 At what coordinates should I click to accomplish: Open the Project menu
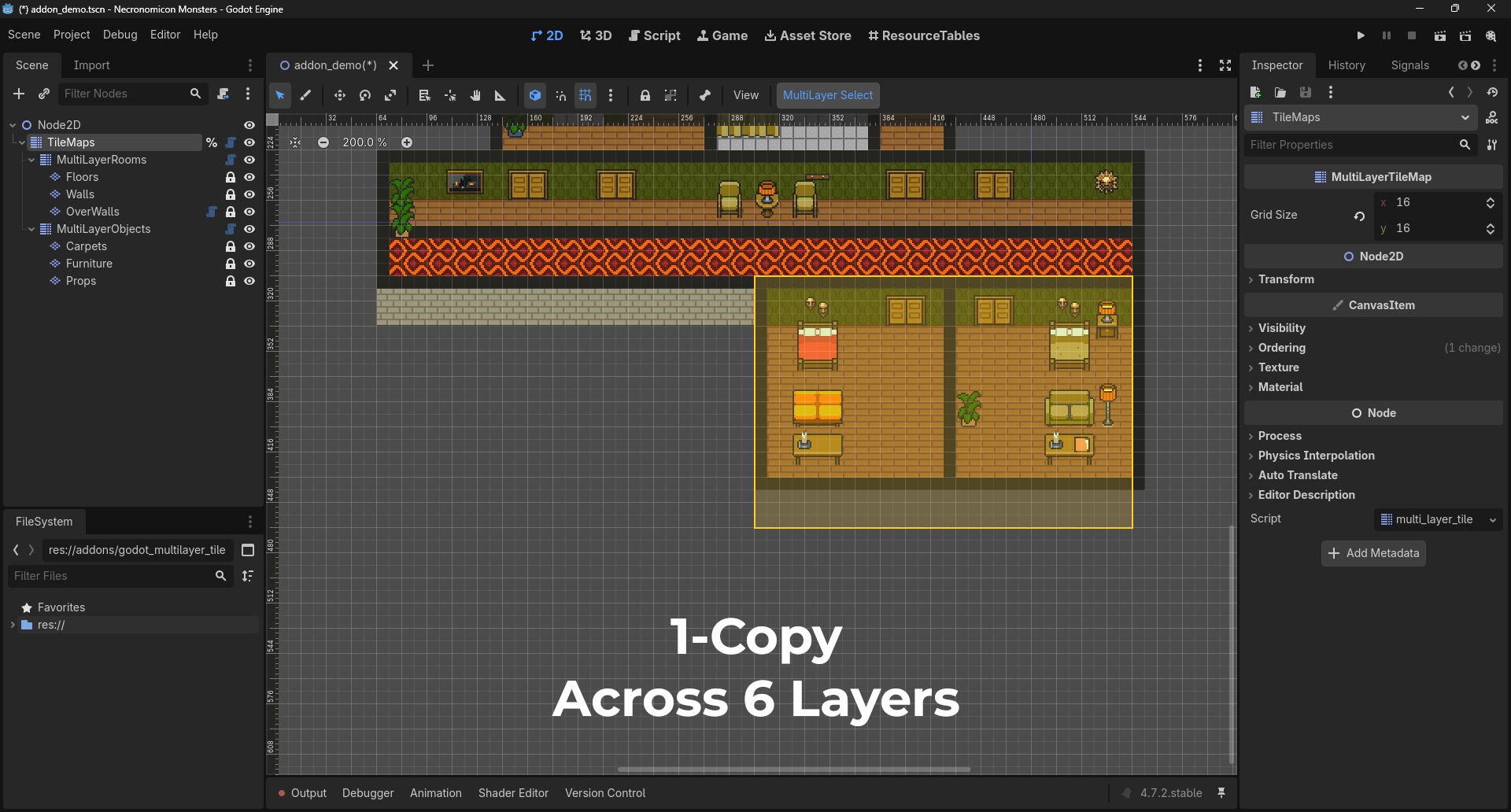(x=72, y=35)
